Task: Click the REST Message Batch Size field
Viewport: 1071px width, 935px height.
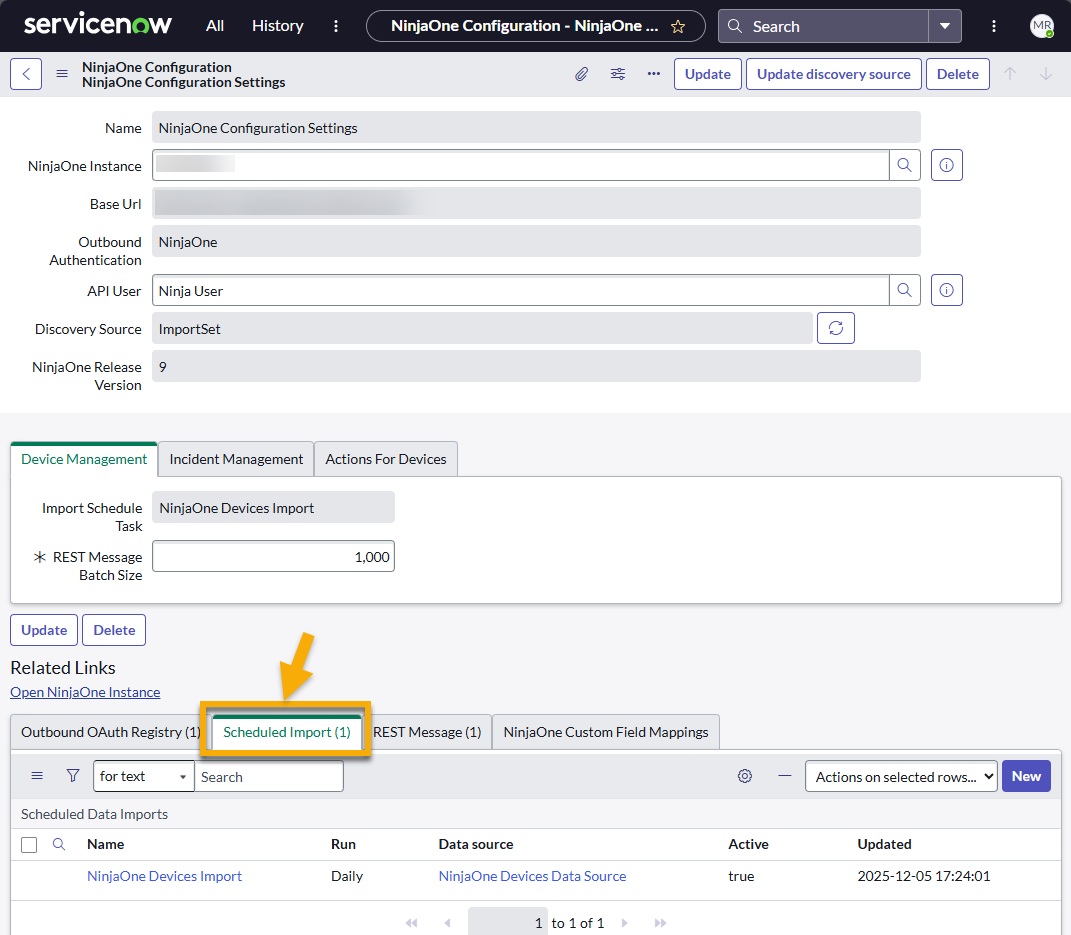Action: 273,557
